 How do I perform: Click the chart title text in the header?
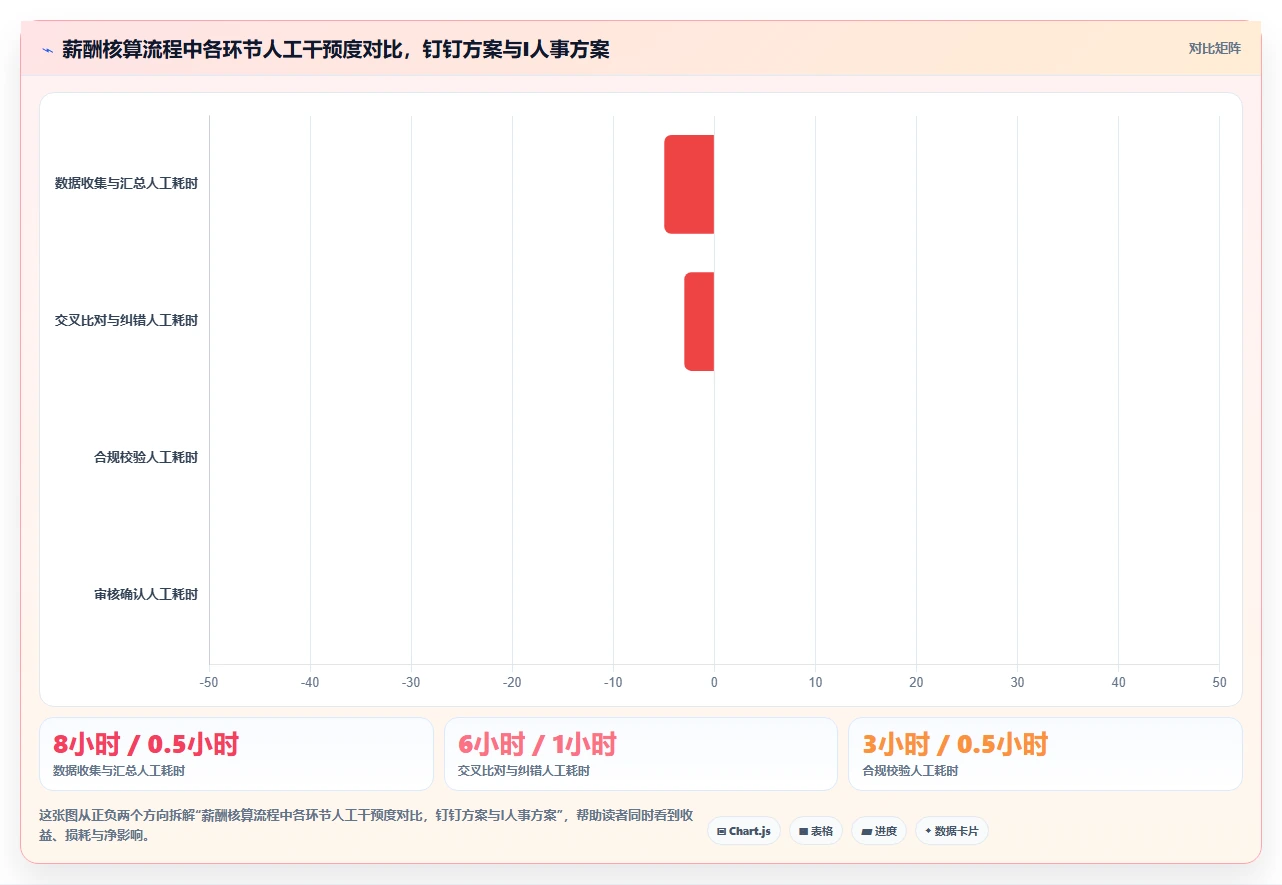point(336,49)
